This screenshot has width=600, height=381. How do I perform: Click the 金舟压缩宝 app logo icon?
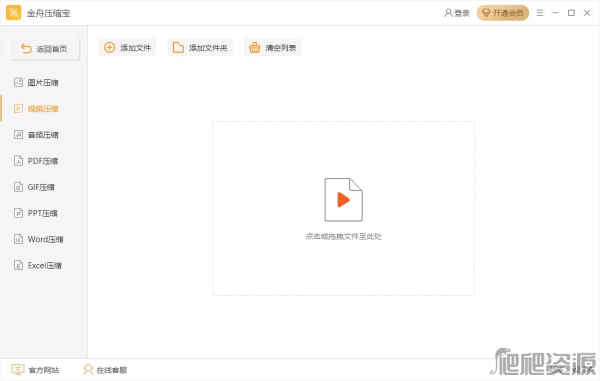coord(13,13)
